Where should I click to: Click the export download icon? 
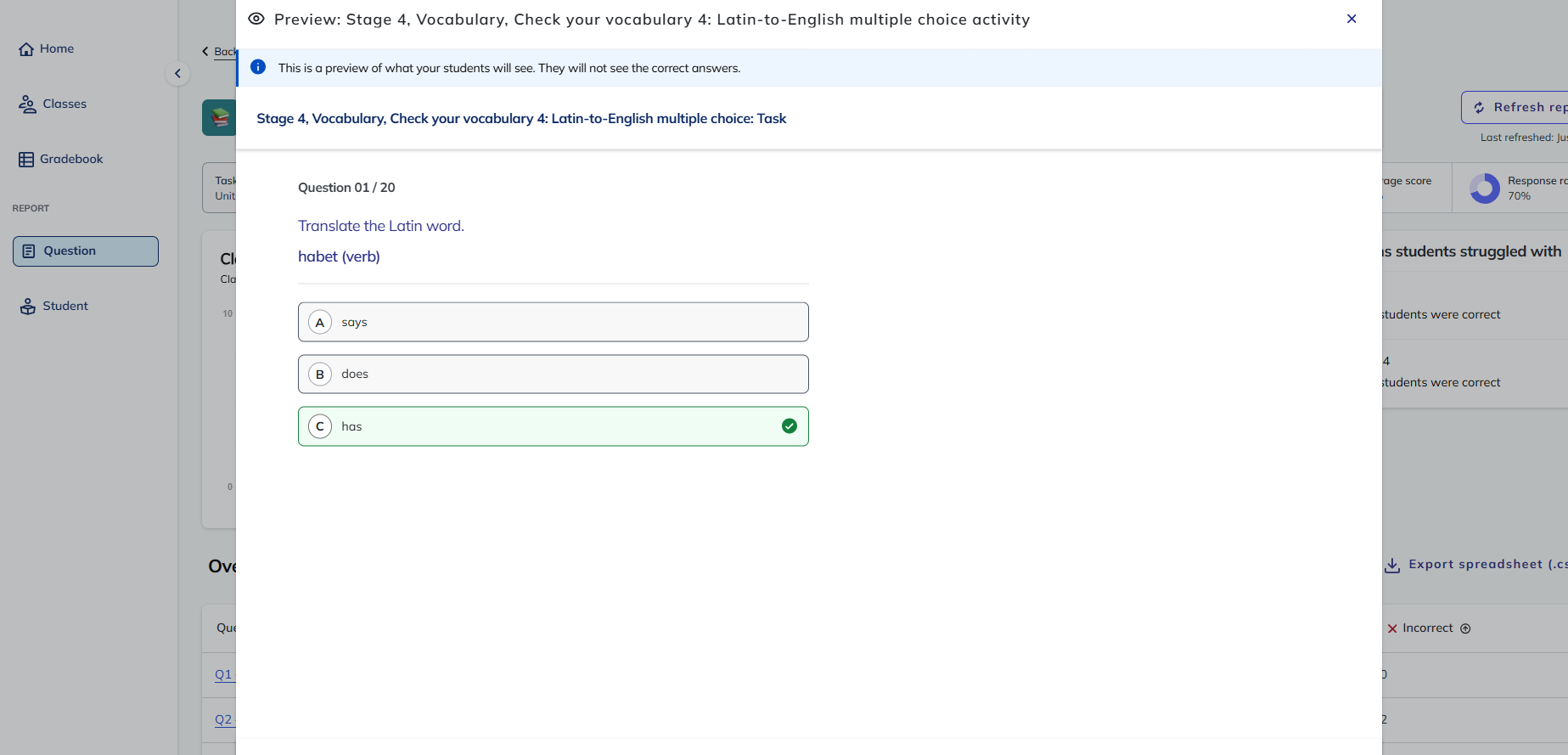(1392, 566)
